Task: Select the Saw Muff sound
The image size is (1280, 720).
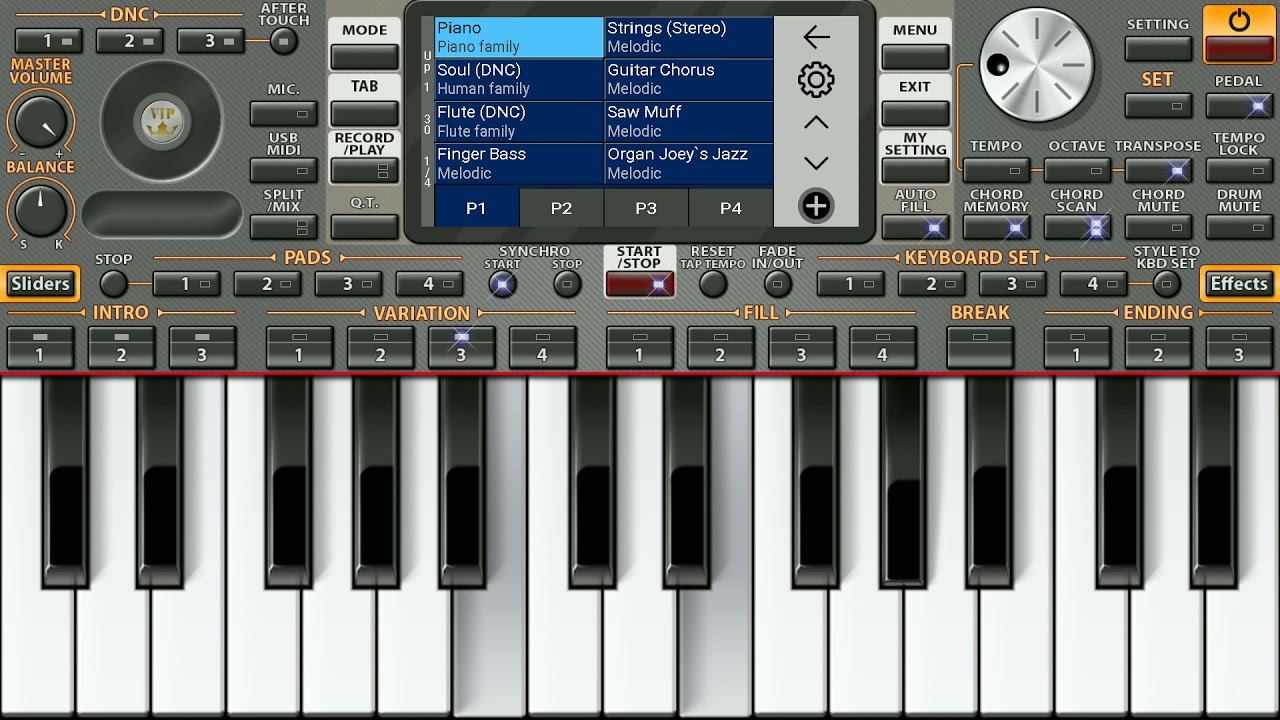Action: coord(689,121)
